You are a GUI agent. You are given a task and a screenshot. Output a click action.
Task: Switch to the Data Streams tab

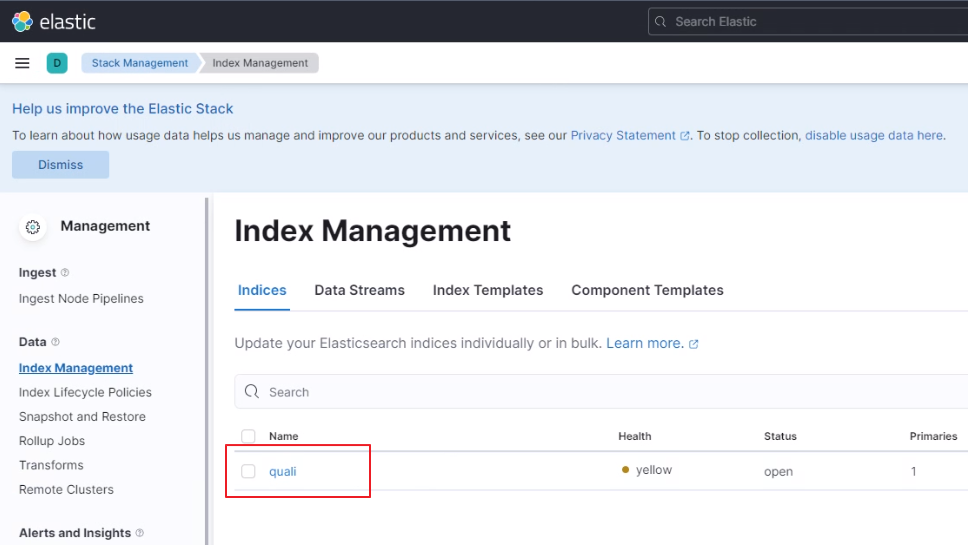359,290
